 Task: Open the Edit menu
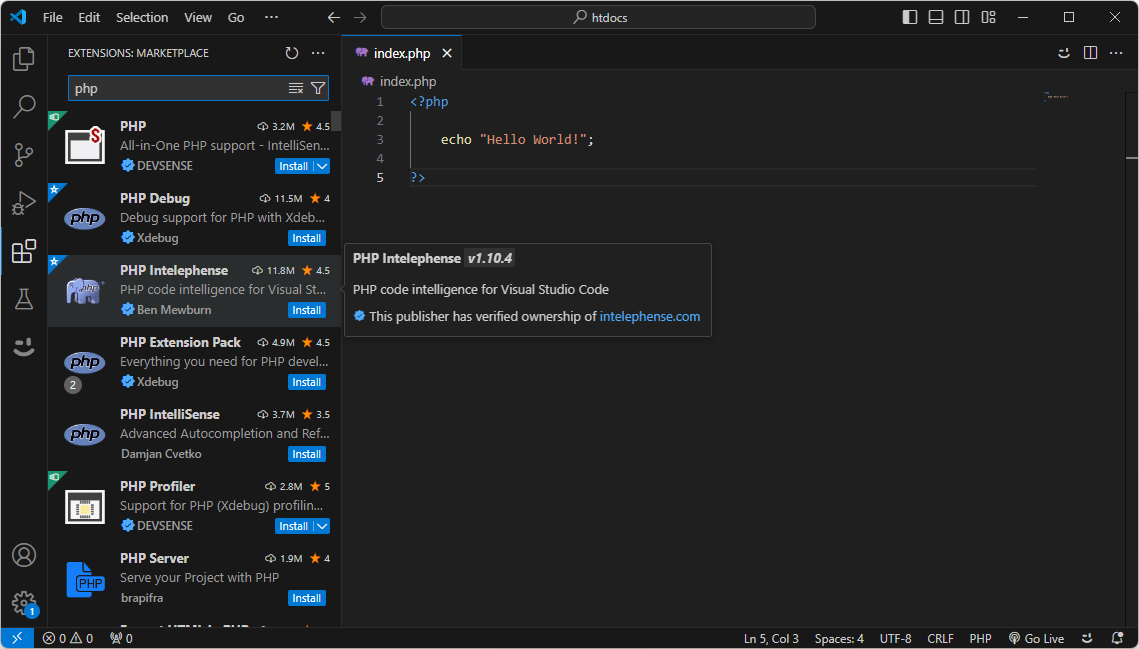click(x=89, y=17)
